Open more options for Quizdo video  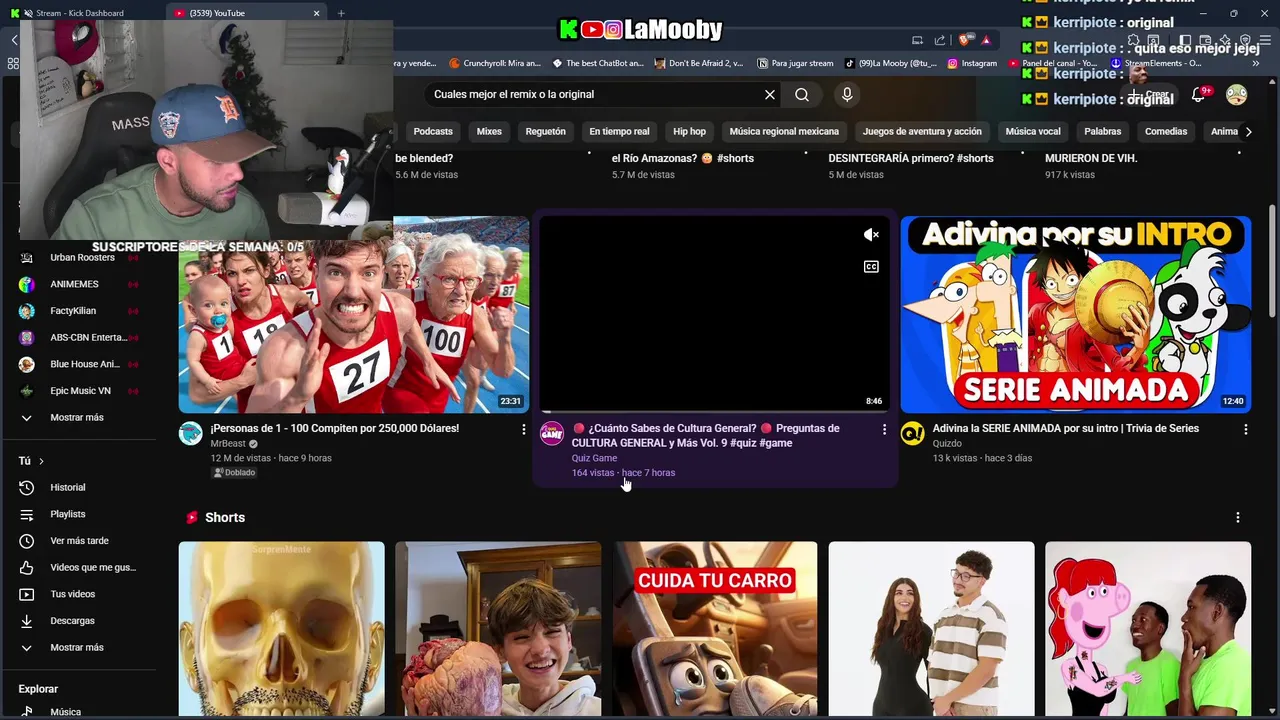tap(1245, 429)
